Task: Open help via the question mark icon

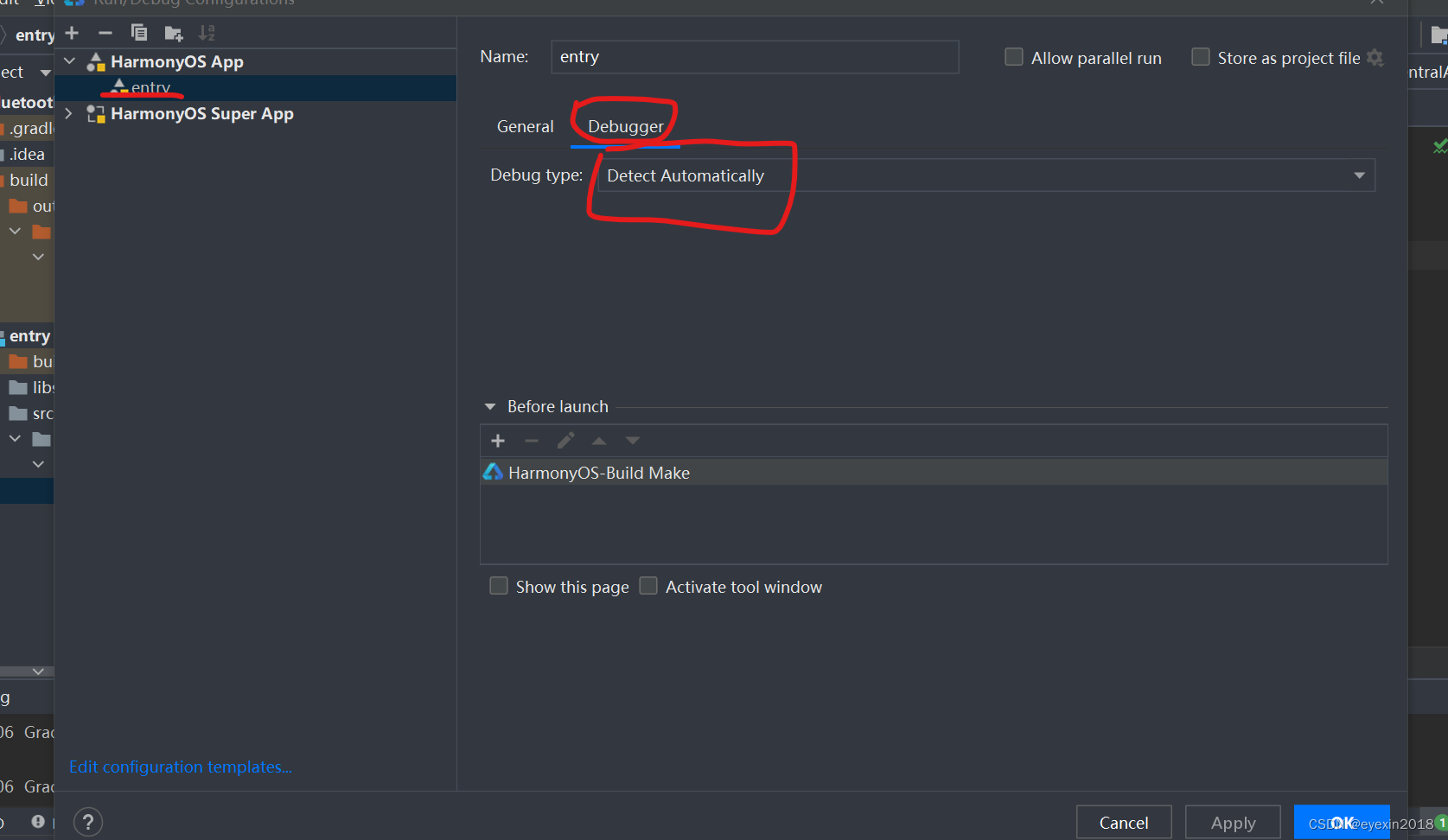Action: pos(88,822)
